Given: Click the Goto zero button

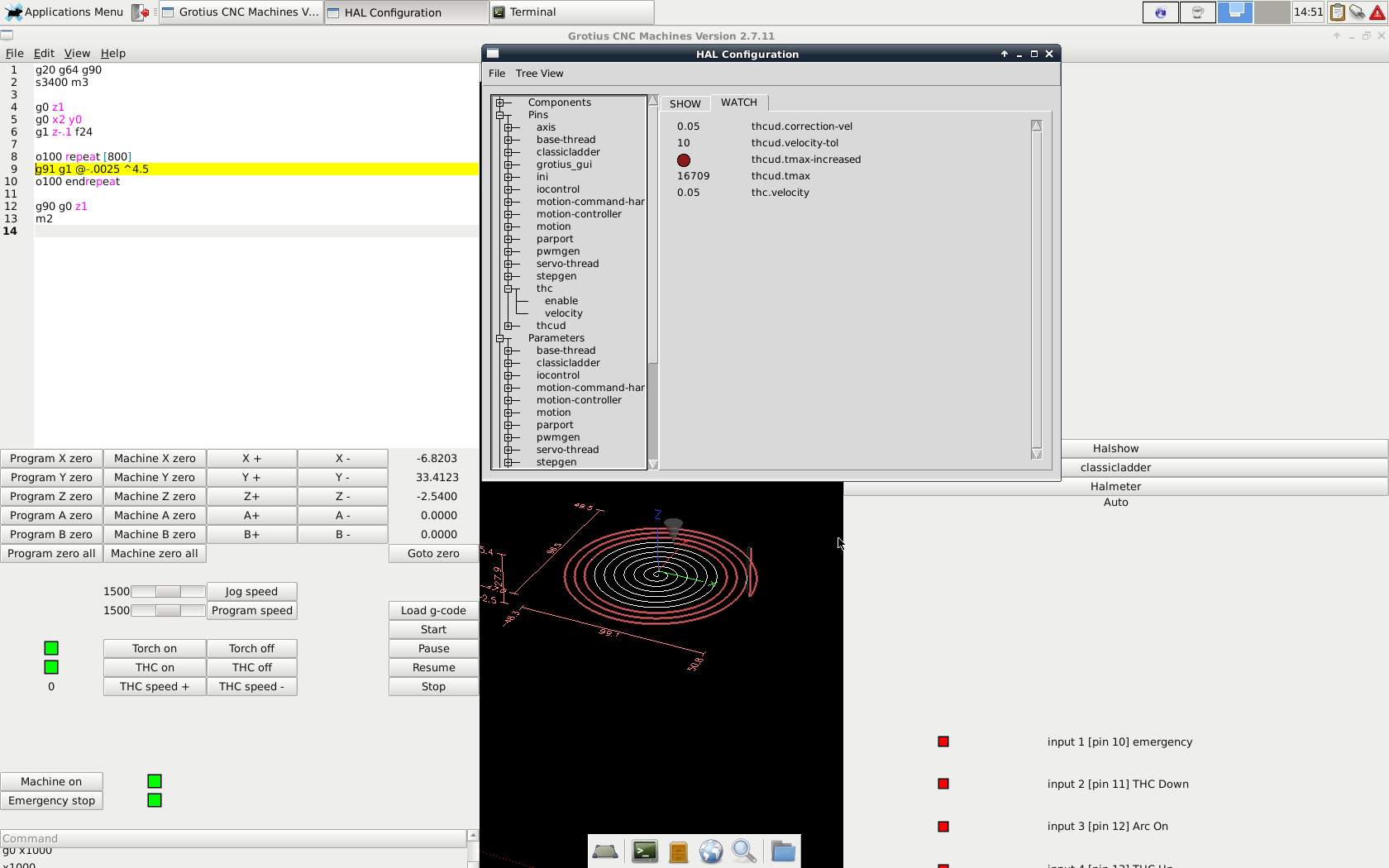Looking at the screenshot, I should coord(433,554).
